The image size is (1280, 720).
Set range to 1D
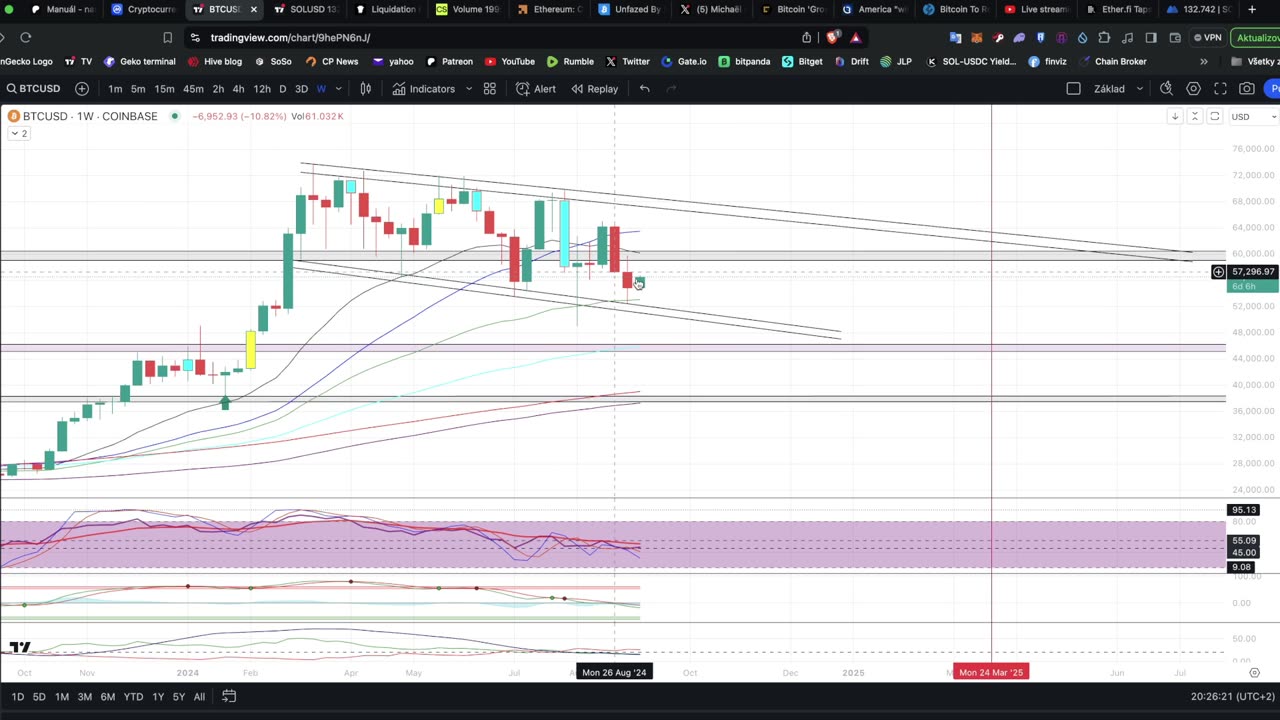click(x=17, y=697)
